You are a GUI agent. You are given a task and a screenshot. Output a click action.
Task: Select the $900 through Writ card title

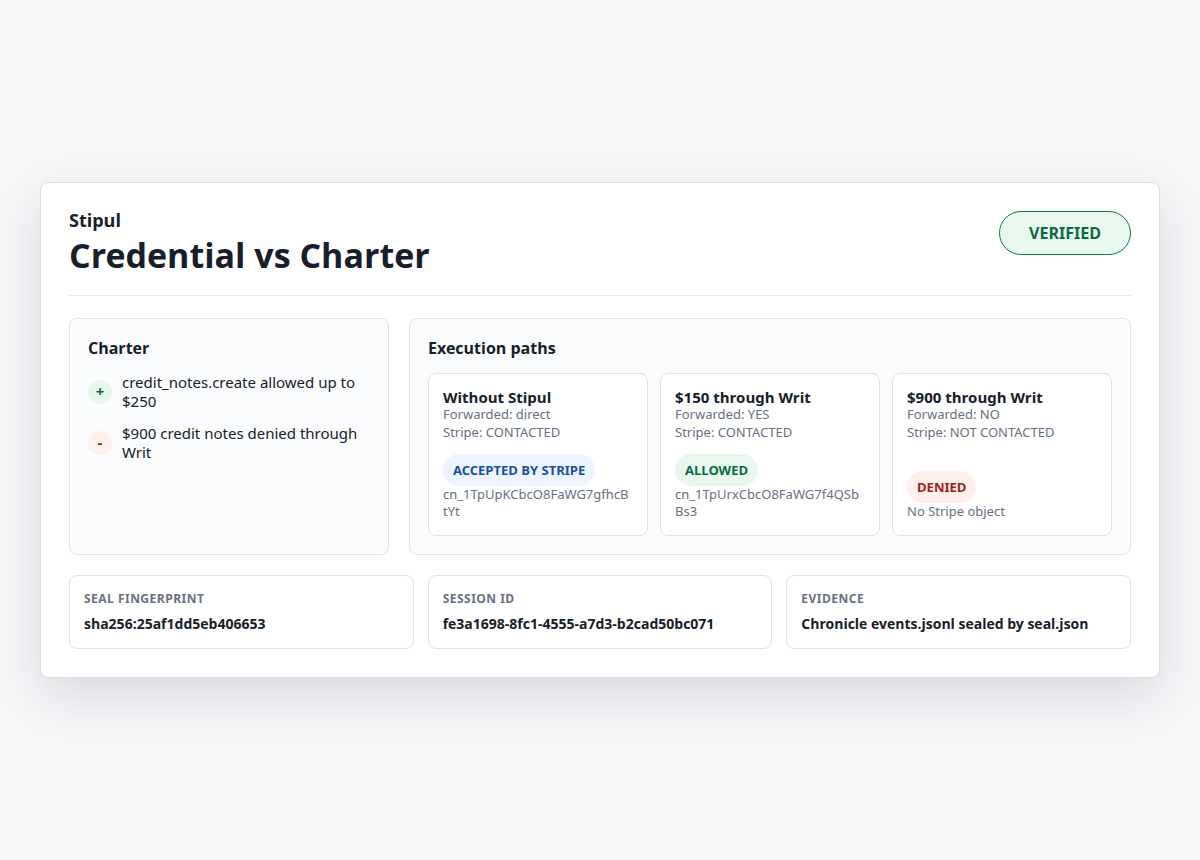[975, 398]
